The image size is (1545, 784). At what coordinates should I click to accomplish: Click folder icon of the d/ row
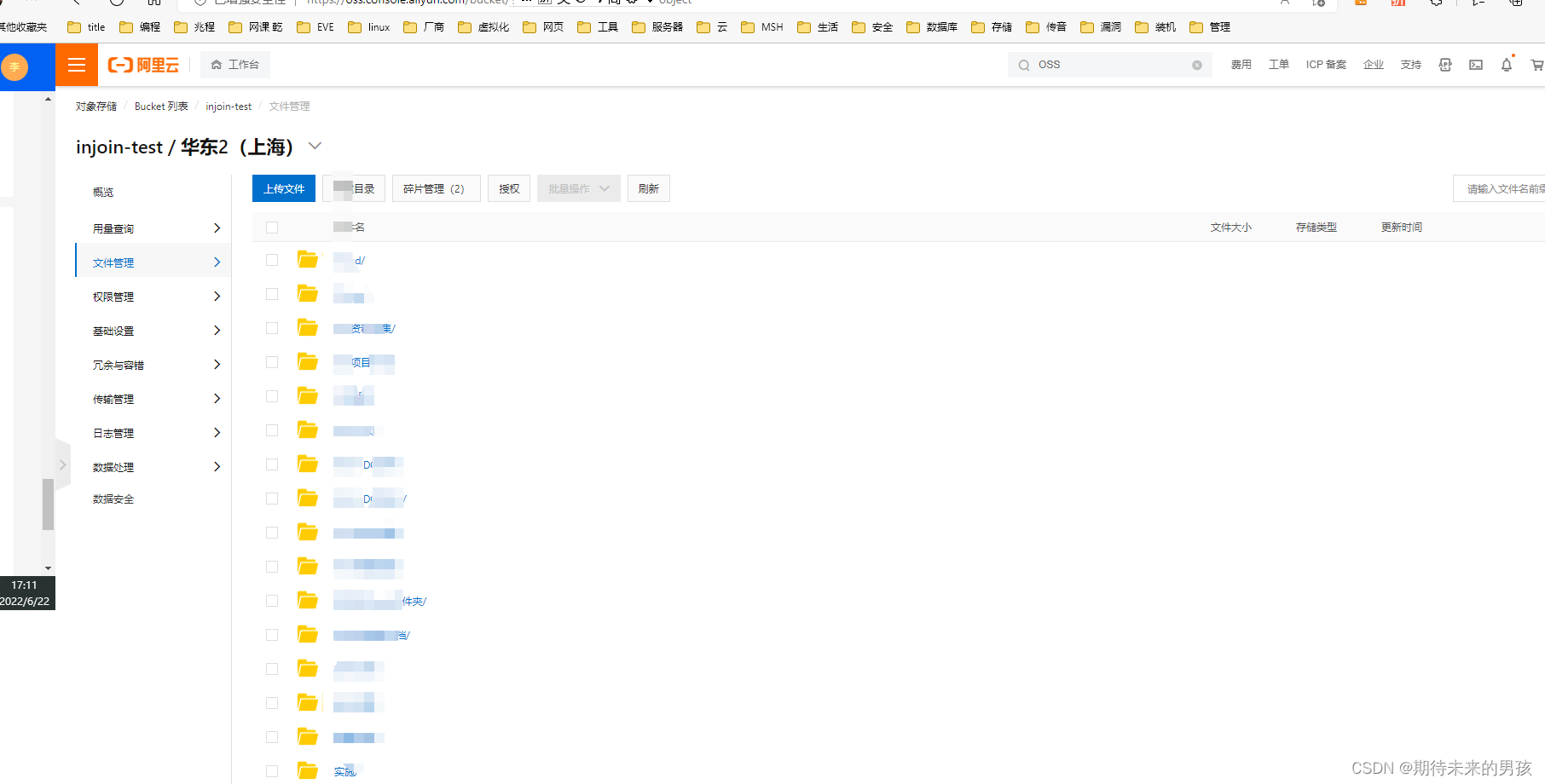click(x=308, y=260)
